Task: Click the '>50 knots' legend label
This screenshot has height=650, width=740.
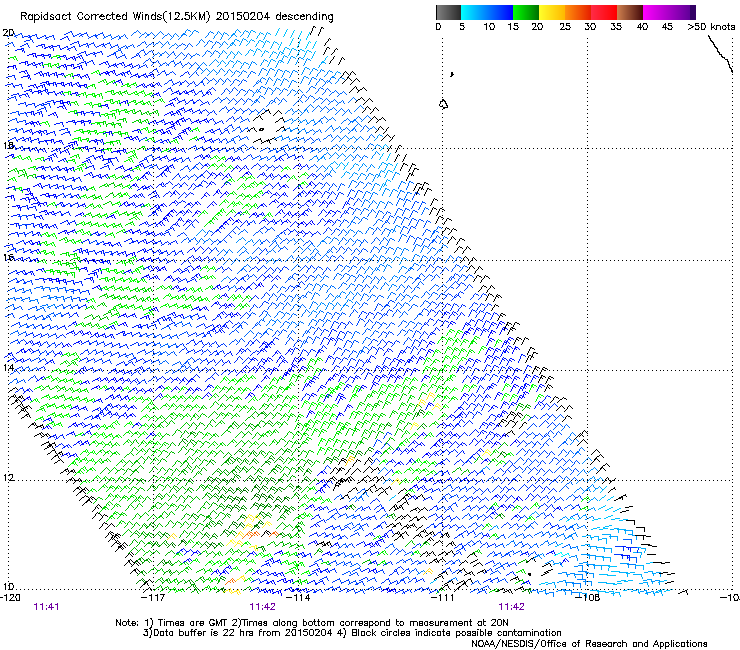Action: coord(711,27)
